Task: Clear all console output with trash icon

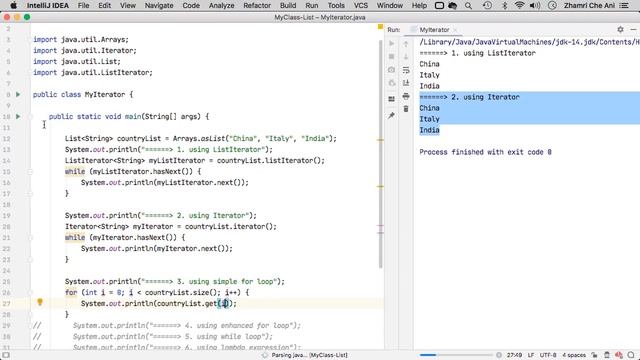Action: (406, 109)
